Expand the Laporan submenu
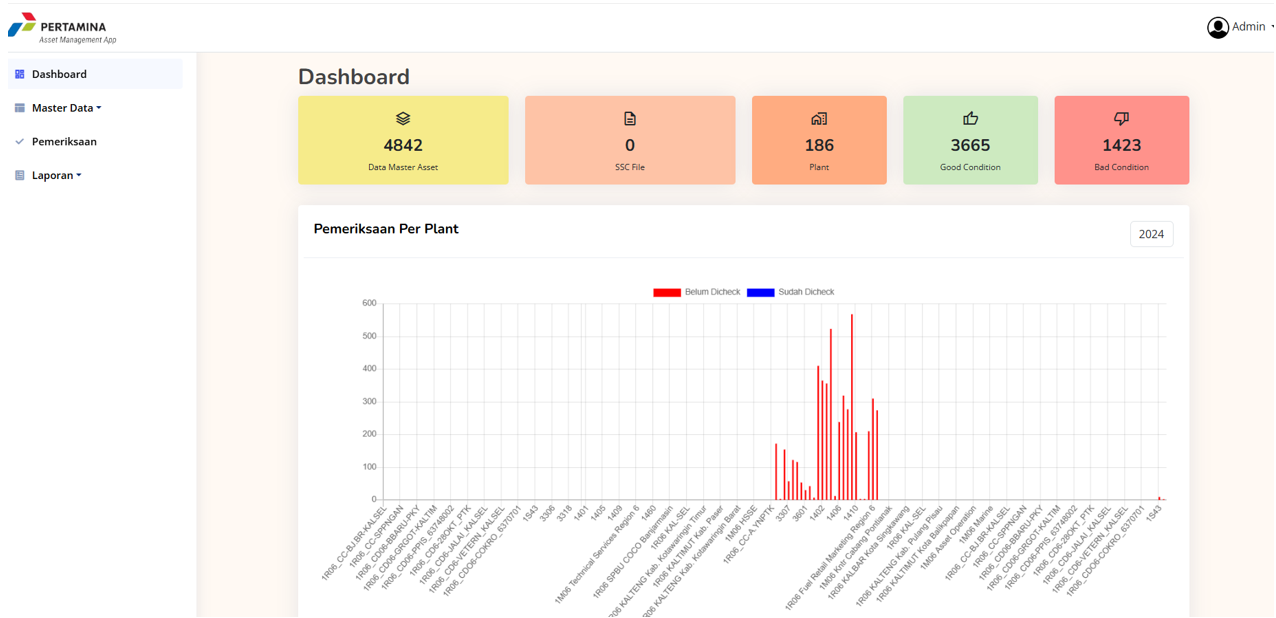Image resolution: width=1276 pixels, height=618 pixels. 56,176
